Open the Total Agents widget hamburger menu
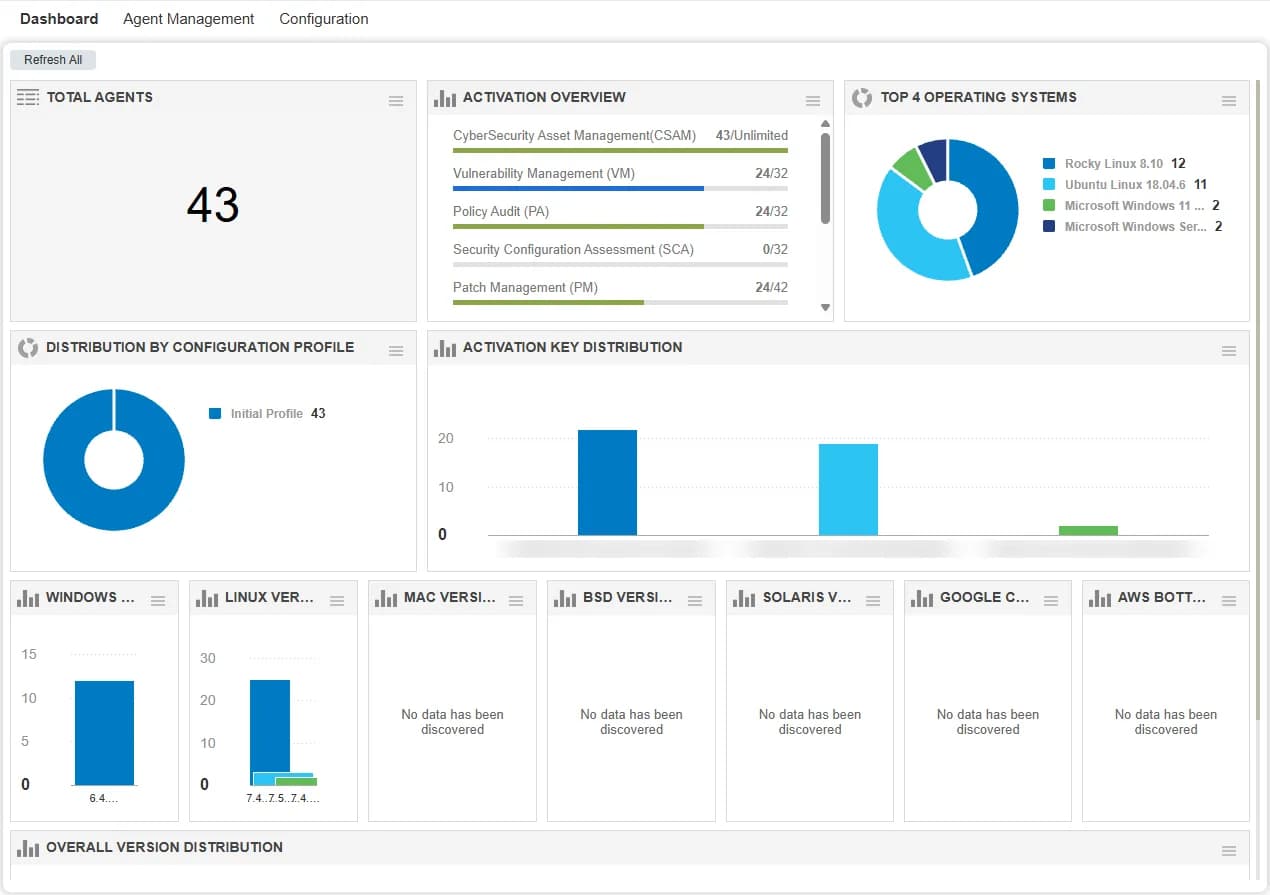Image resolution: width=1270 pixels, height=895 pixels. (x=396, y=101)
